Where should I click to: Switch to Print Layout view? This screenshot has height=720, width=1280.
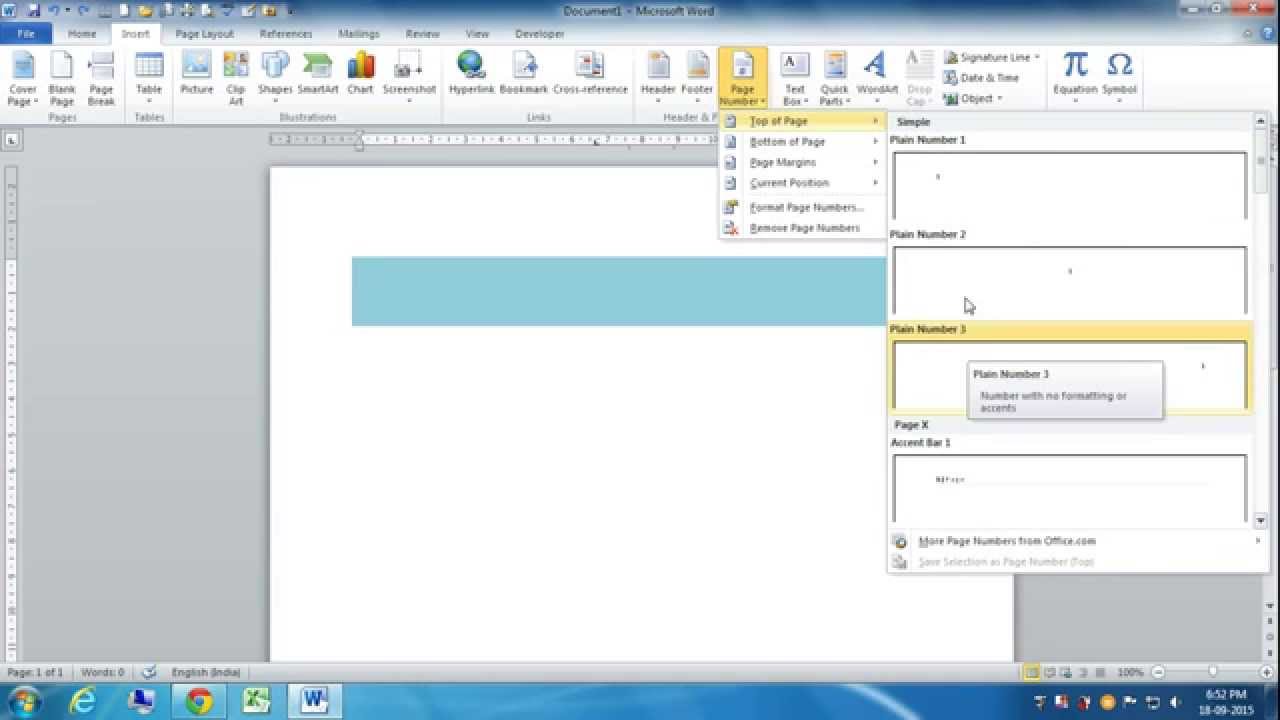coord(1032,672)
